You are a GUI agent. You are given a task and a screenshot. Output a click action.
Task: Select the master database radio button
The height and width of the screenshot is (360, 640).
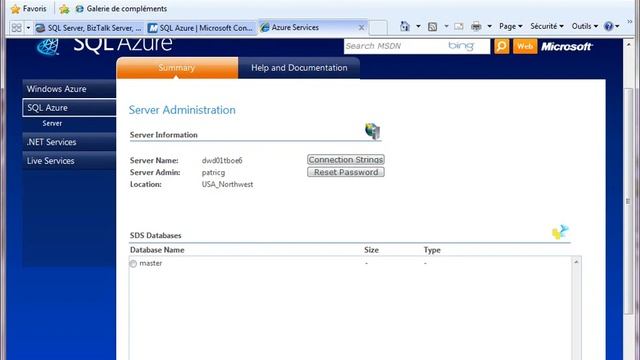[133, 264]
